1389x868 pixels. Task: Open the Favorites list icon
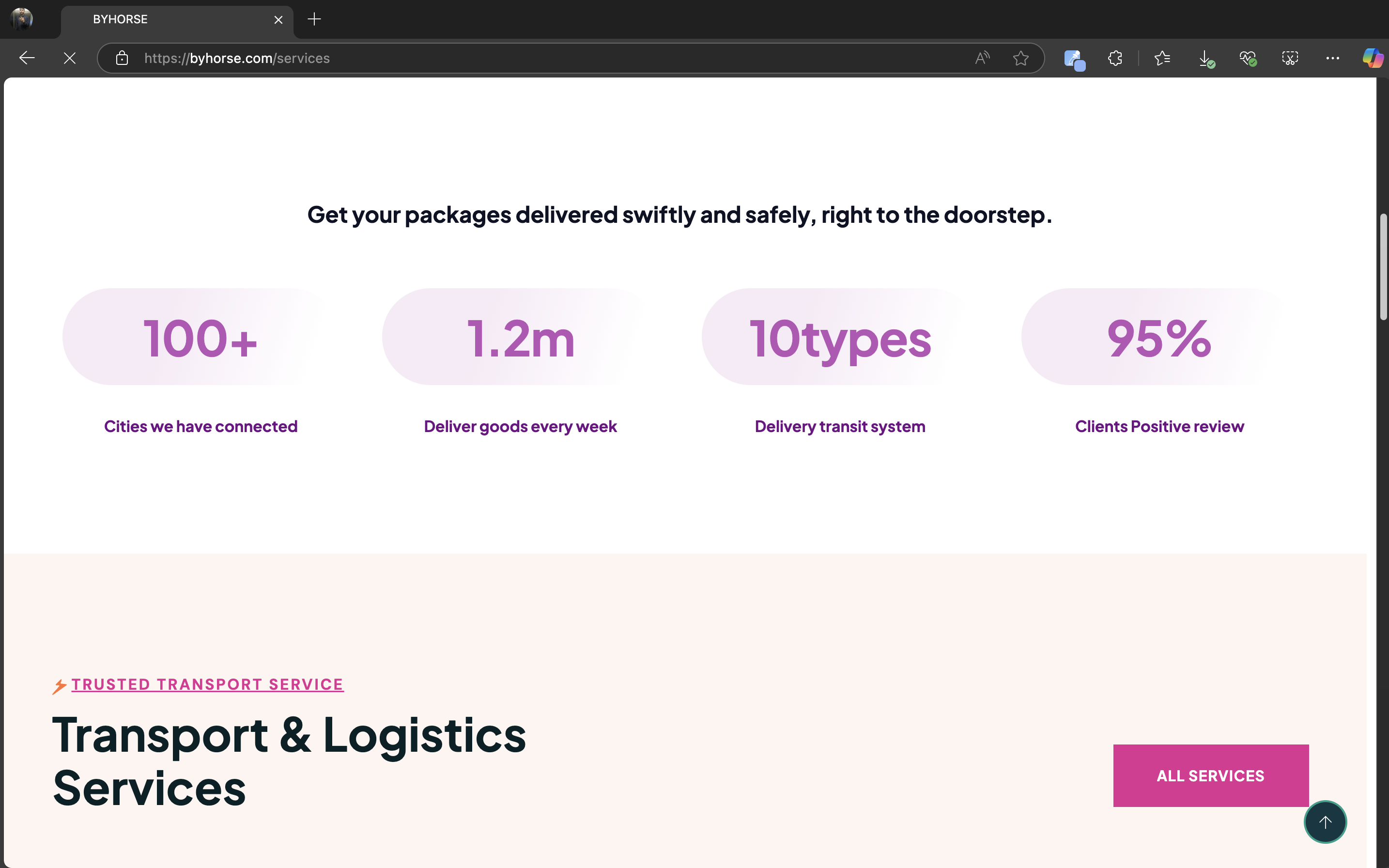pos(1162,58)
